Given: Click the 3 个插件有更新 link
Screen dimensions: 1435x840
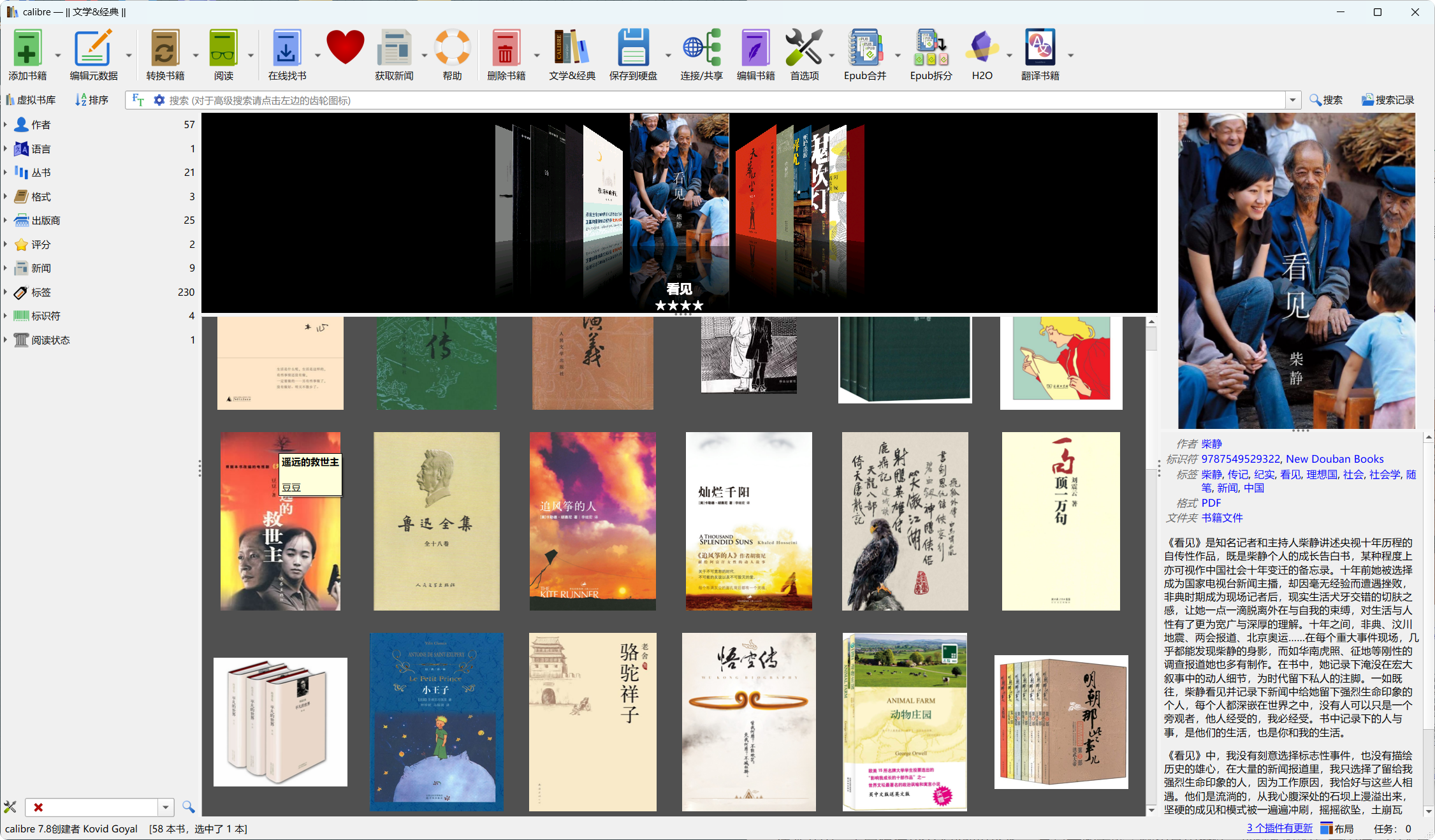Looking at the screenshot, I should click(1279, 828).
